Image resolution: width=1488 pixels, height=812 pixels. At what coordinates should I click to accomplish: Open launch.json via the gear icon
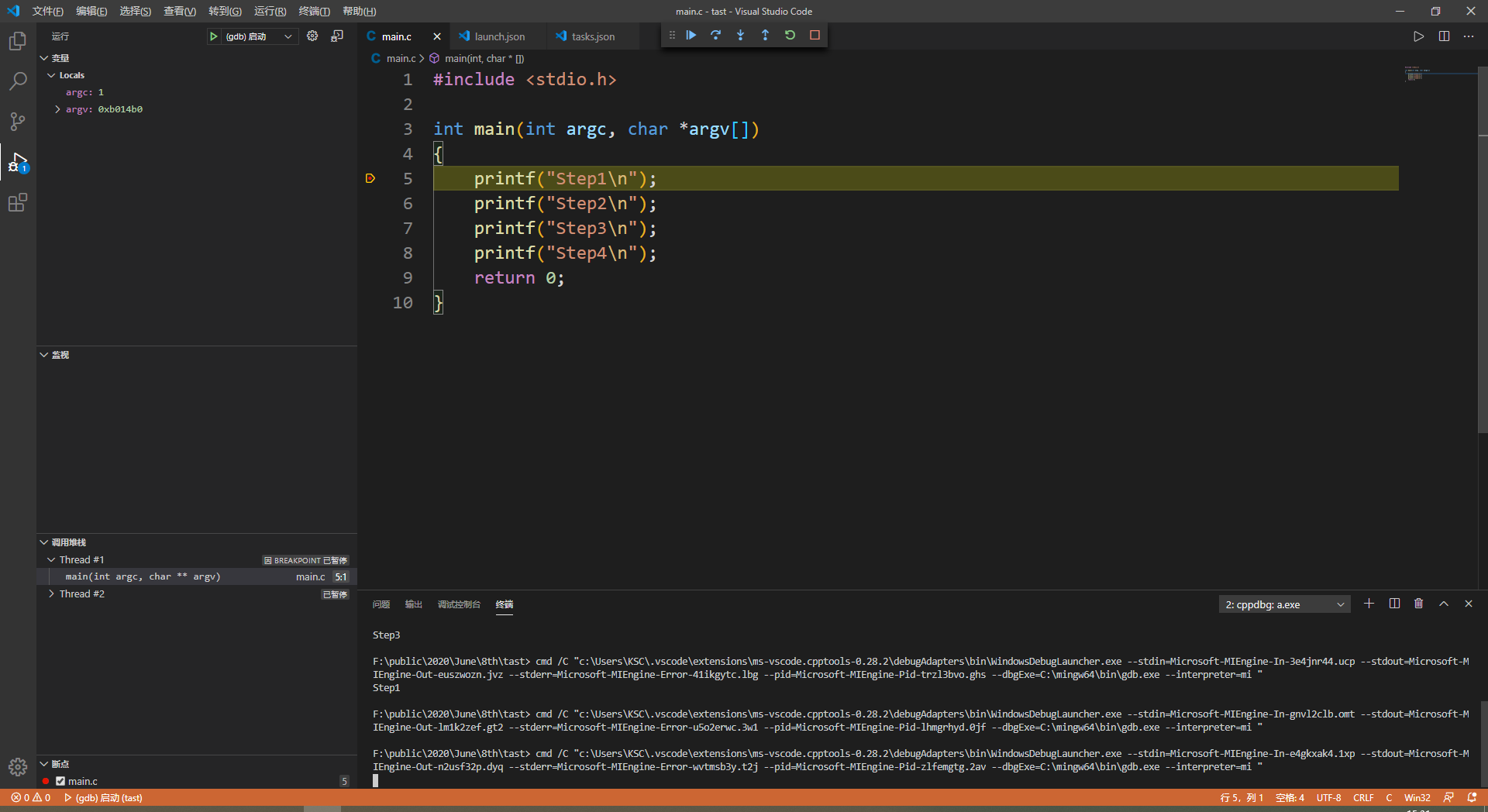[x=312, y=36]
